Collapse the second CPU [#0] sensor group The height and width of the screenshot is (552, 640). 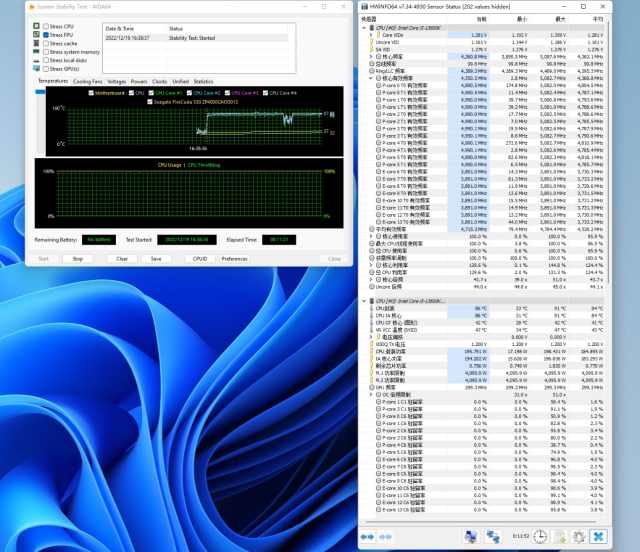364,301
